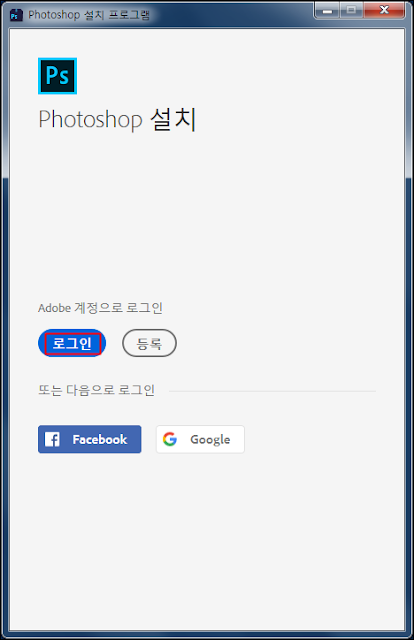The width and height of the screenshot is (414, 640).
Task: Click the colorful Google G icon
Action: coord(169,439)
